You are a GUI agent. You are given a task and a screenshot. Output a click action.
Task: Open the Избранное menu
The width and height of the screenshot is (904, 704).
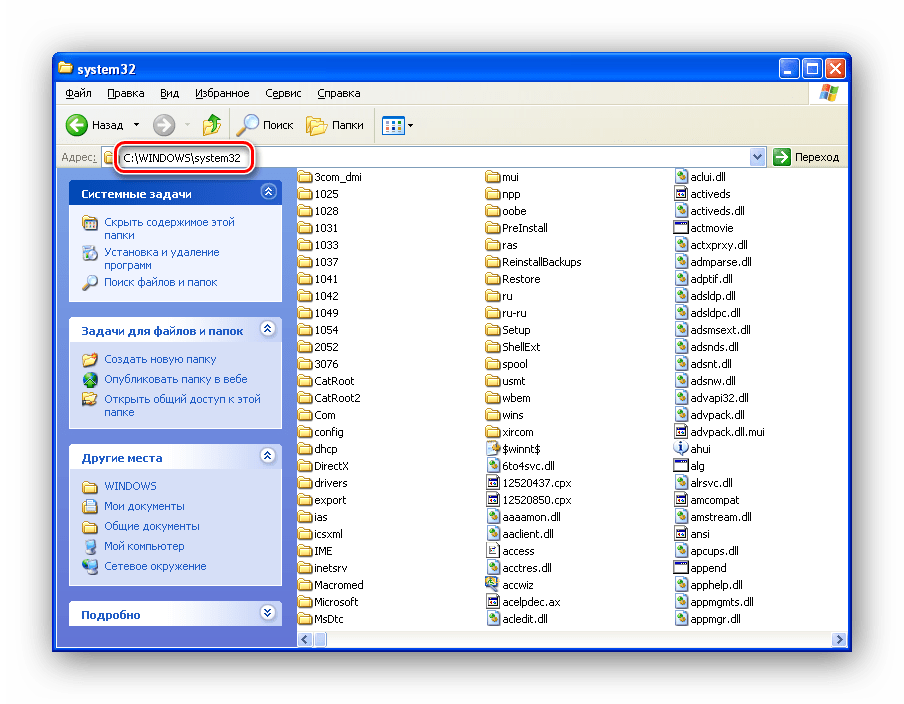[221, 93]
